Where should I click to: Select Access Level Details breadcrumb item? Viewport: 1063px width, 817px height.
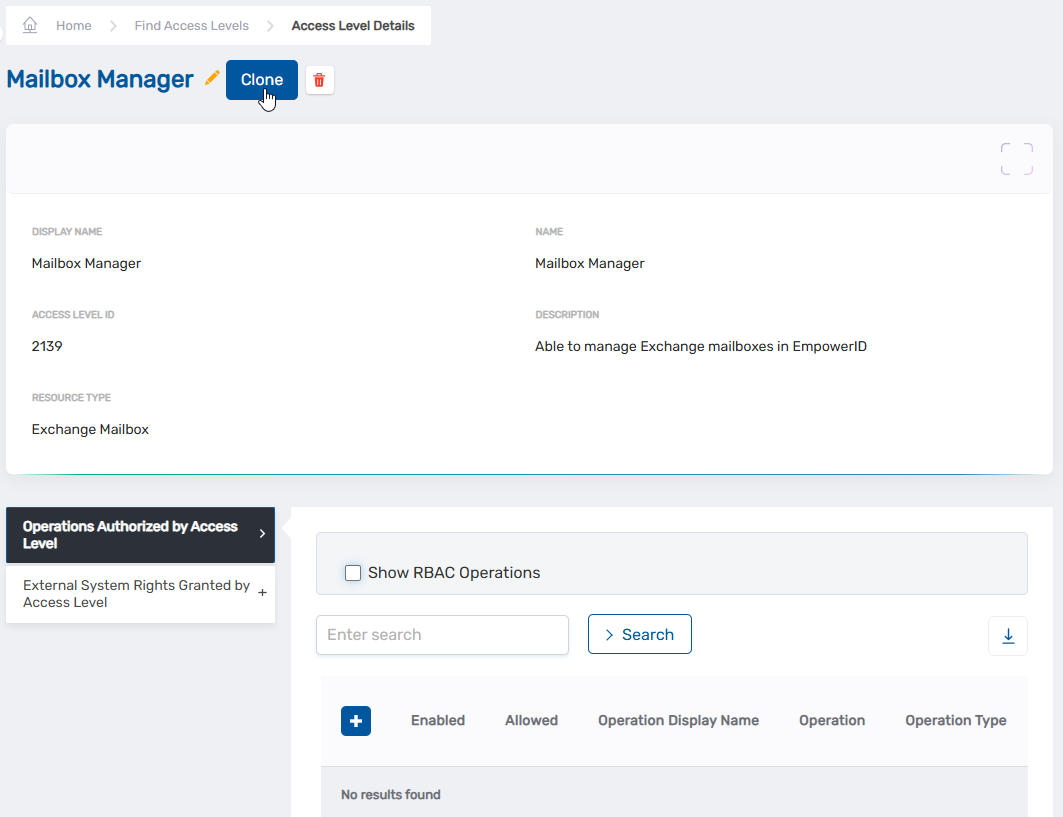(353, 26)
